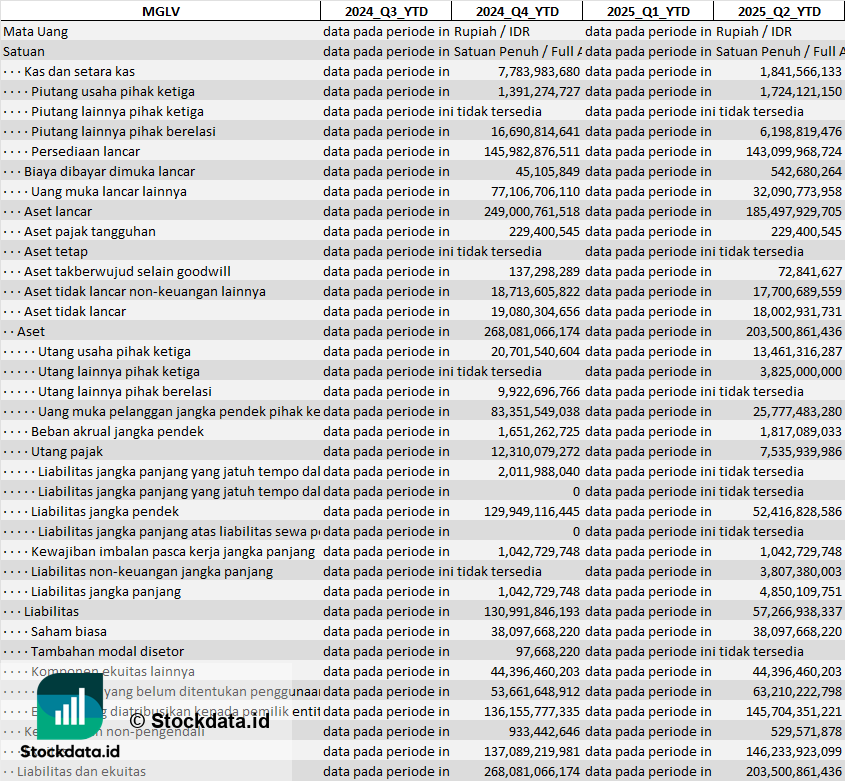Click the value 129,949,116,445
Viewport: 845px width, 781px height.
pos(532,510)
